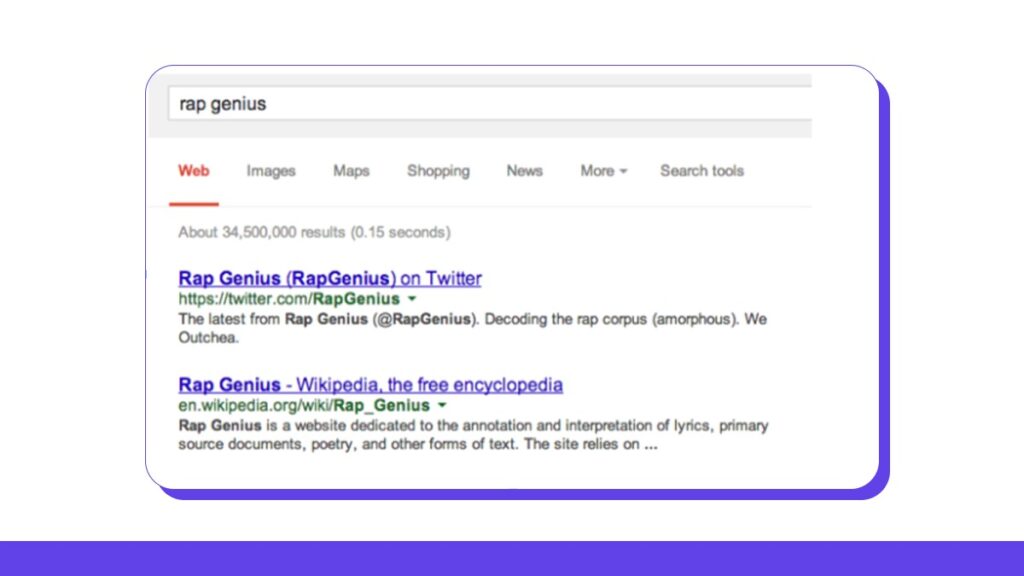Open Search tools options
Screen dimensions: 1024x576
pyautogui.click(x=702, y=171)
